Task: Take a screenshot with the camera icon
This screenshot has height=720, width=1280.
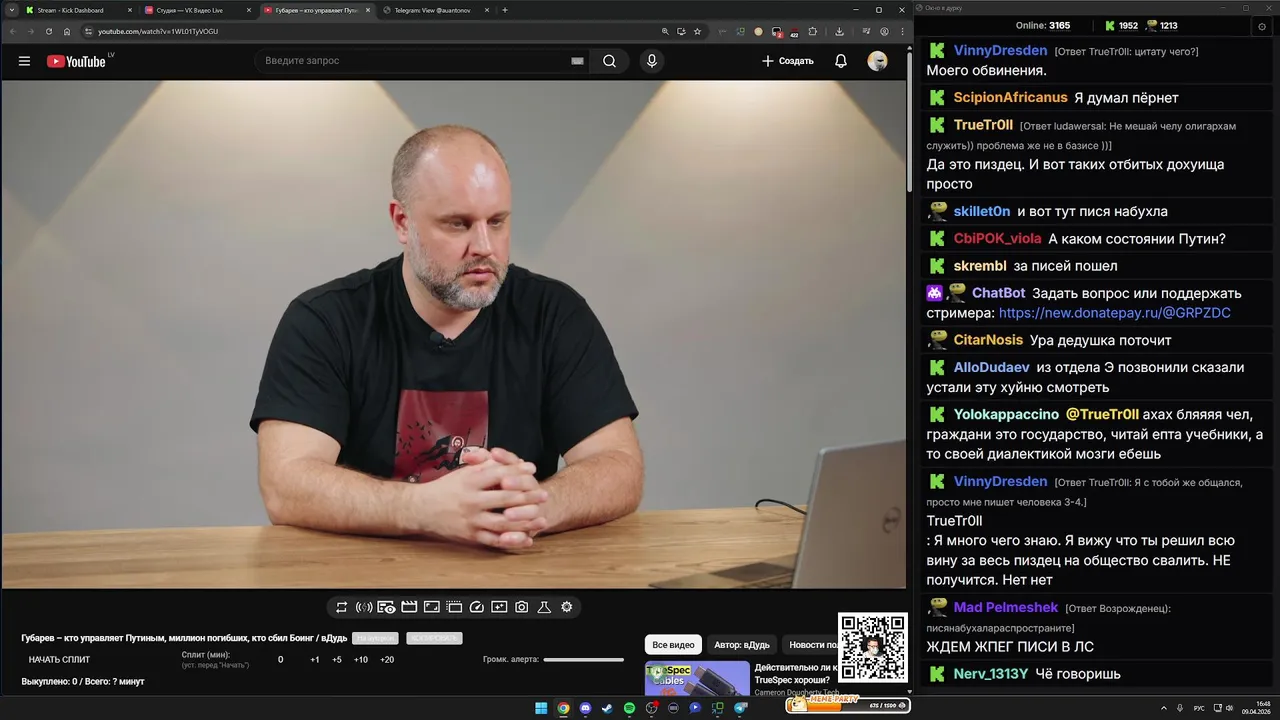Action: (522, 607)
